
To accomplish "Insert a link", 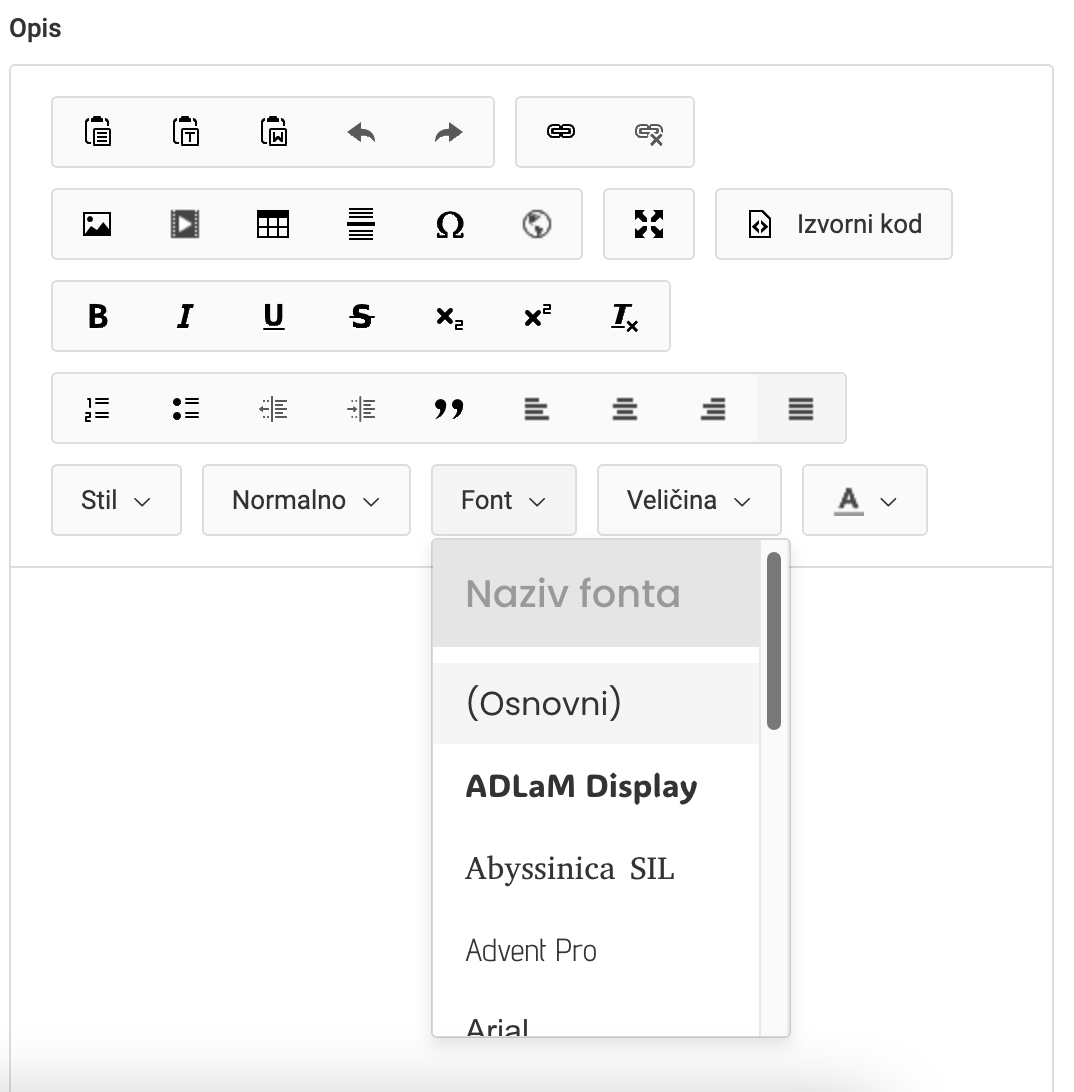I will pos(561,132).
